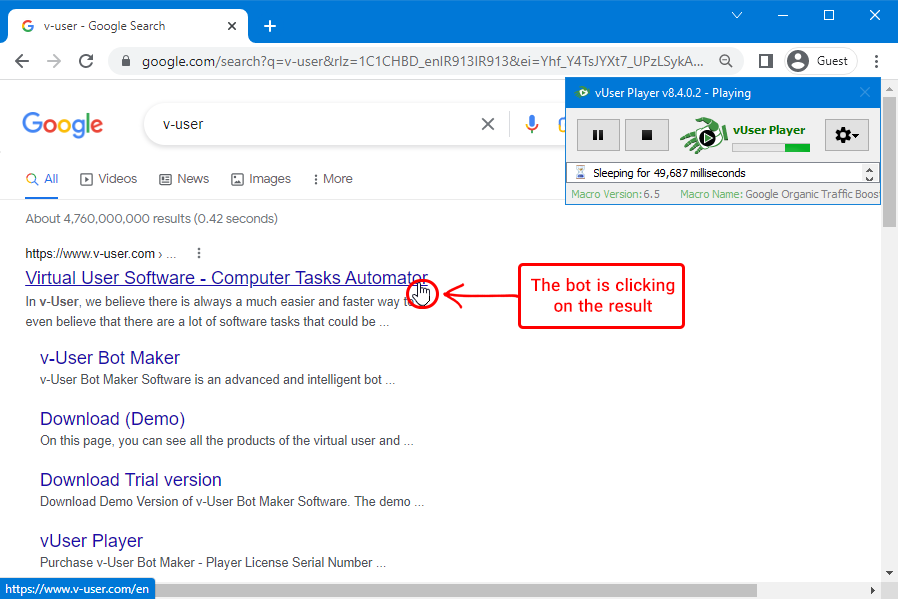View site information via the lock icon
This screenshot has width=898, height=599.
[x=126, y=61]
